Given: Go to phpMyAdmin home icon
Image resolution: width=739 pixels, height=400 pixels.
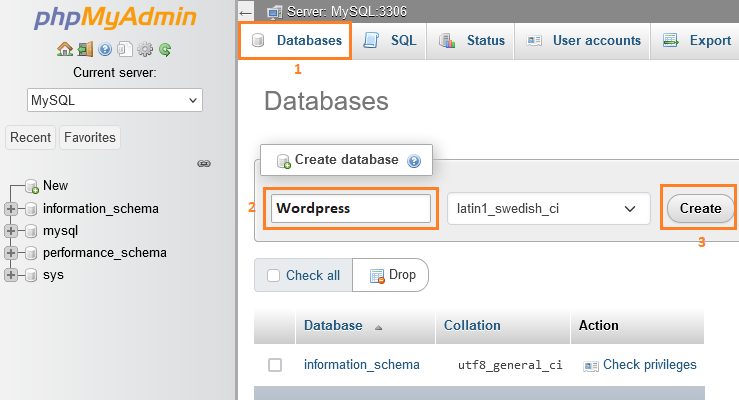Looking at the screenshot, I should (x=65, y=49).
